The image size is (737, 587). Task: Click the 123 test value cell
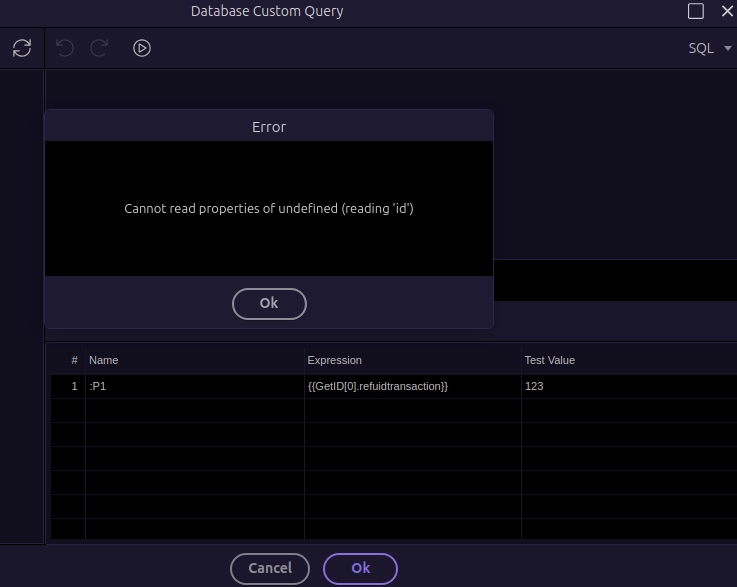click(x=629, y=386)
